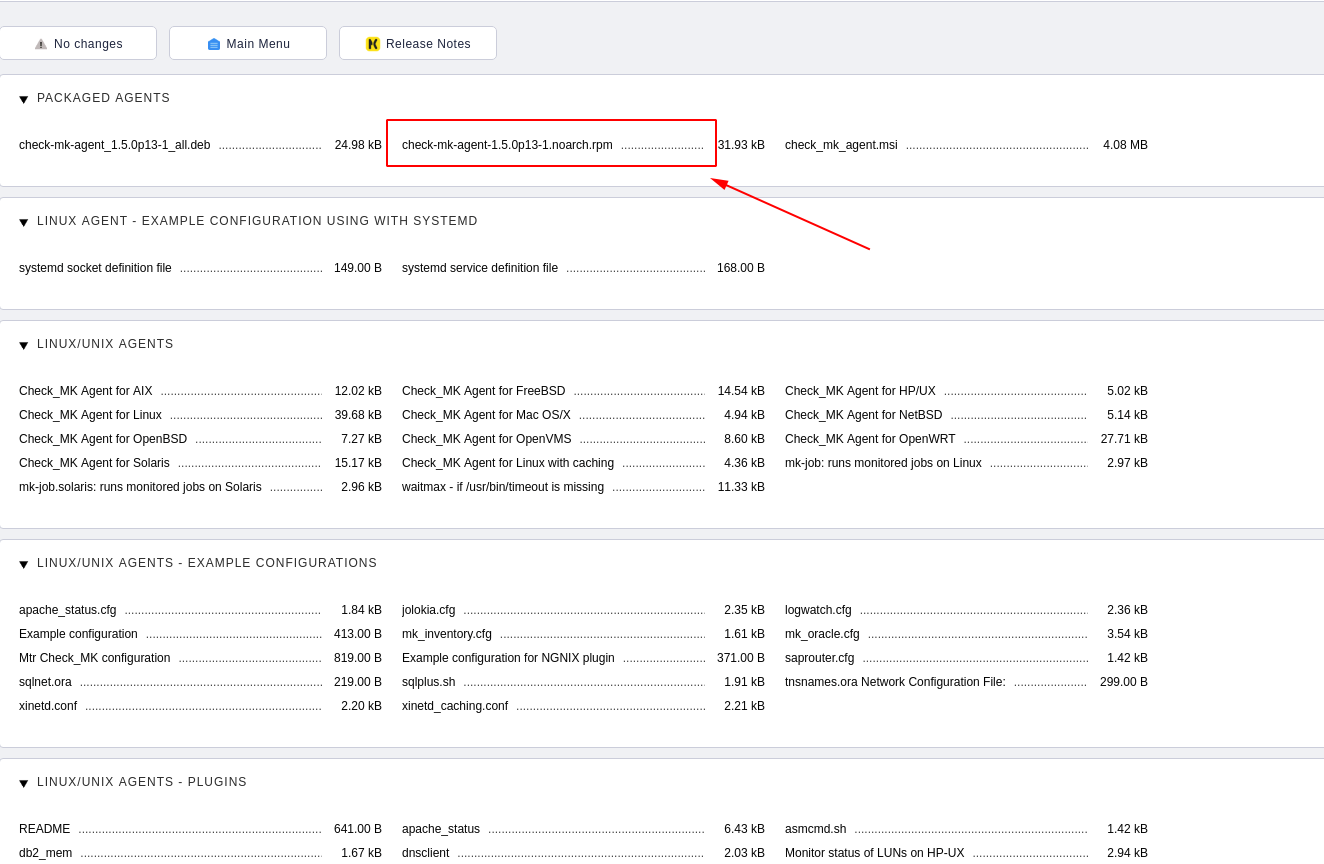Click the warning icon beside No changes
This screenshot has height=864, width=1324.
pos(41,44)
